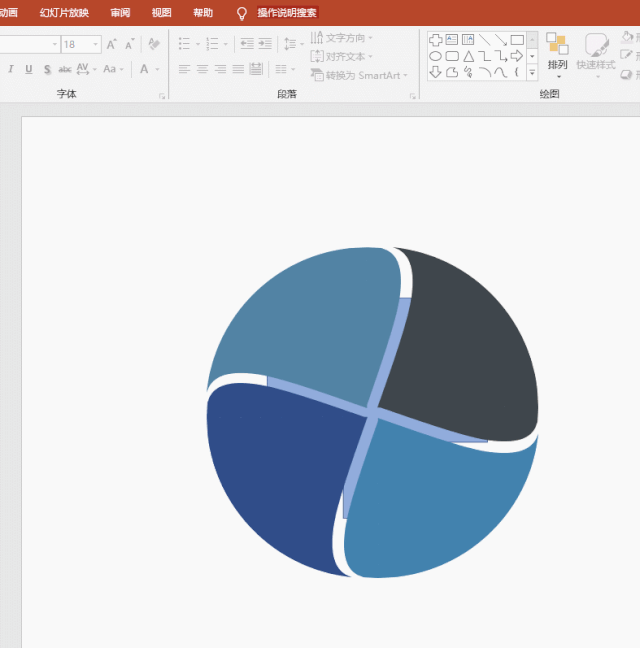
Task: Click the clear formatting icon
Action: (x=153, y=44)
